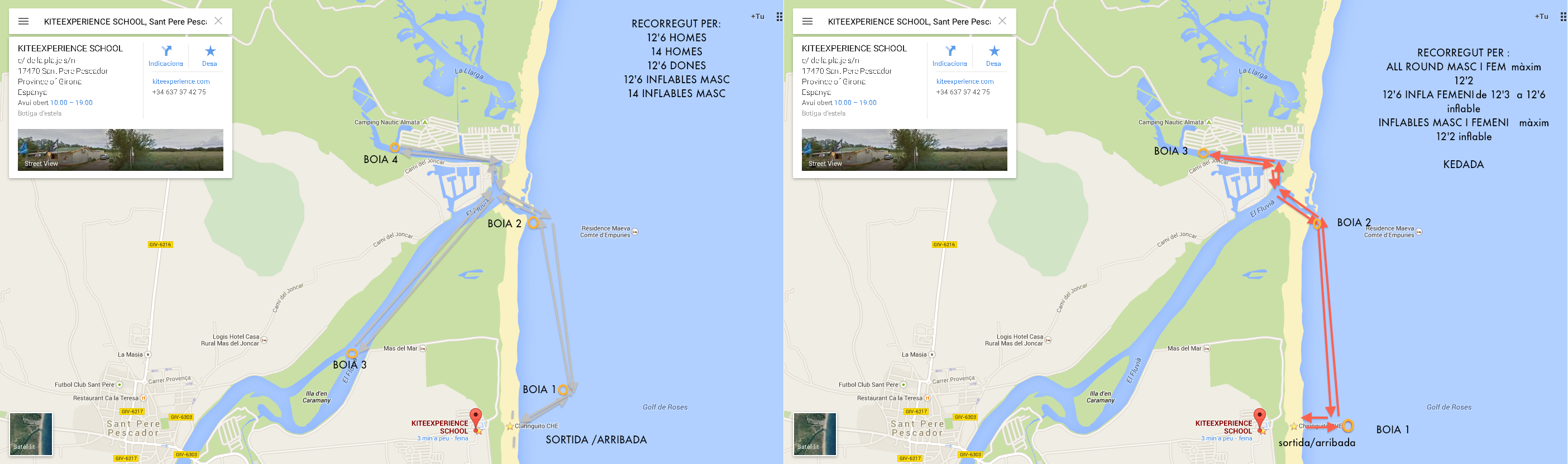This screenshot has width=1568, height=464.
Task: Click the red KITEEXPERIENCE SCHOOL pin, left map
Action: pos(476,418)
